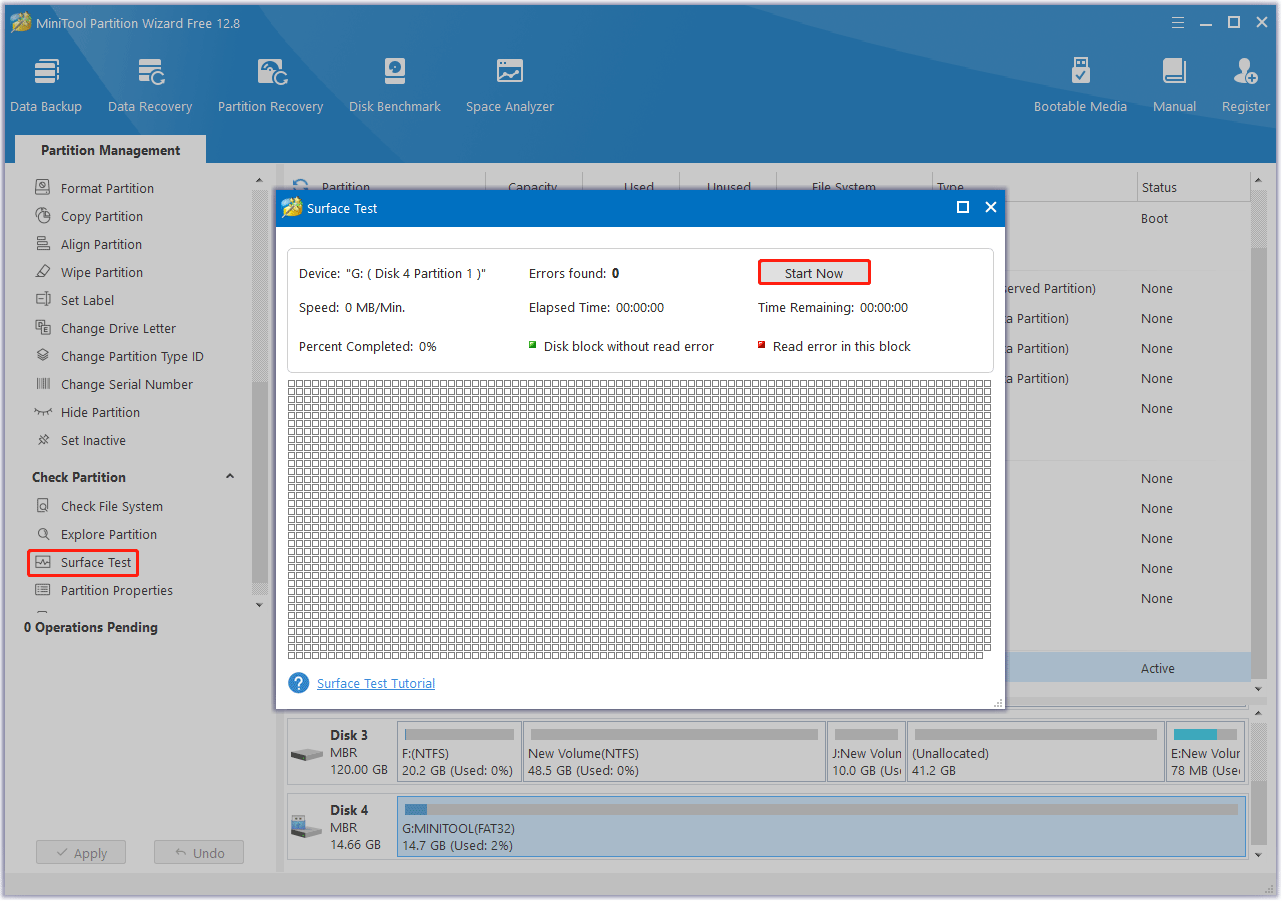Select F:(NTFS) partition on Disk 3
Viewport: 1282px width, 901px height.
tap(459, 751)
